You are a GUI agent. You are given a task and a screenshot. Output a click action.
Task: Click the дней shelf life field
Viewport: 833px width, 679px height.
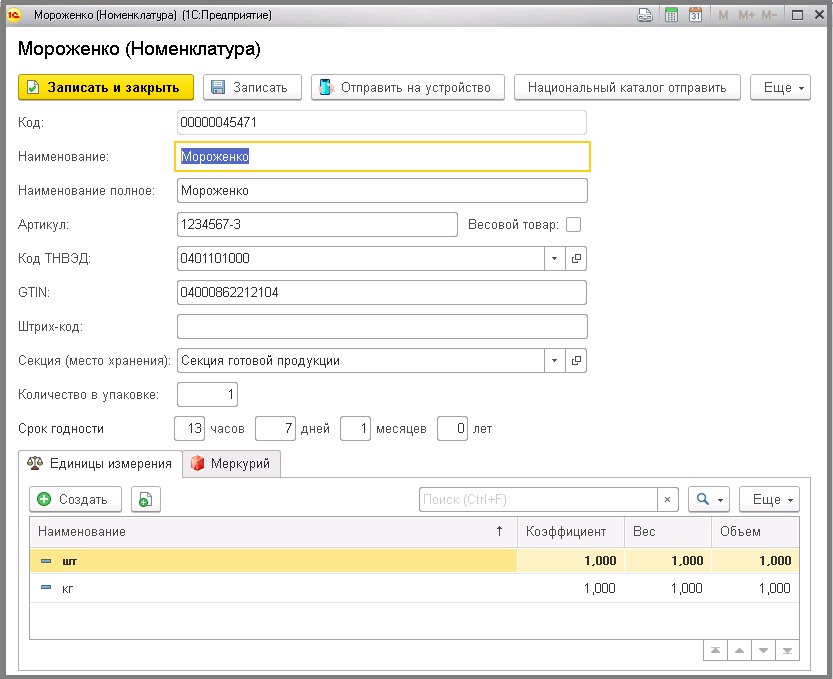tap(275, 429)
